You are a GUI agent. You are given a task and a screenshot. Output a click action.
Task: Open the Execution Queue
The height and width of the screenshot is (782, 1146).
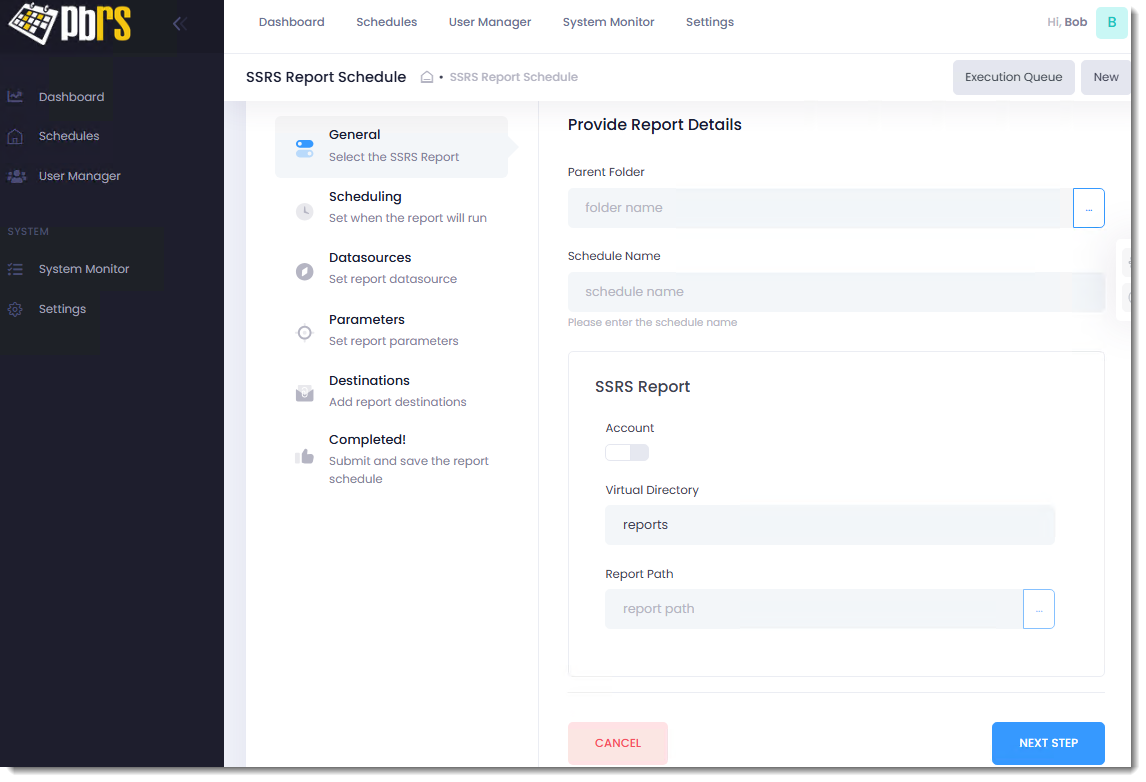click(x=1013, y=77)
